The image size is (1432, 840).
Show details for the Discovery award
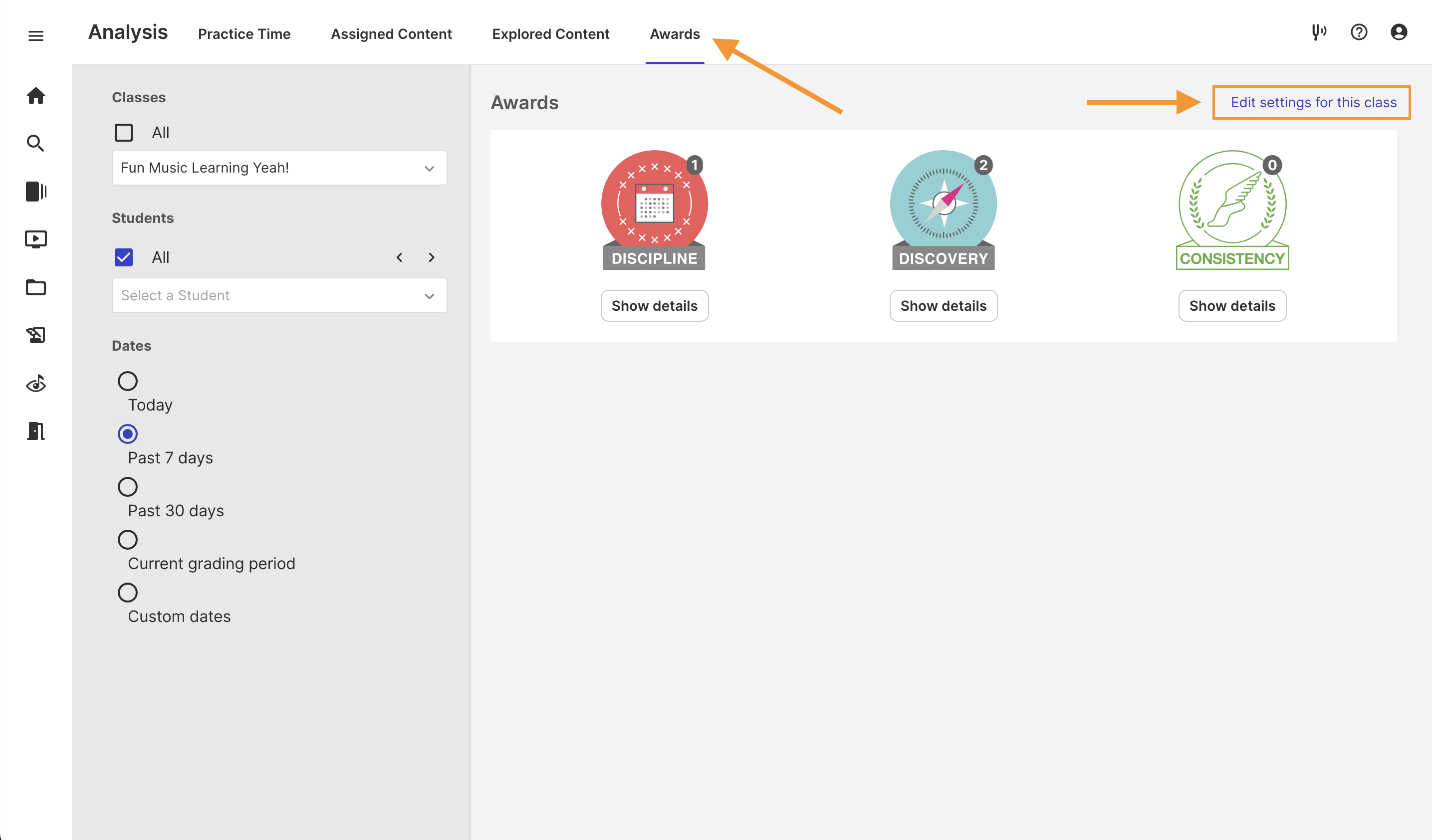[x=944, y=306]
